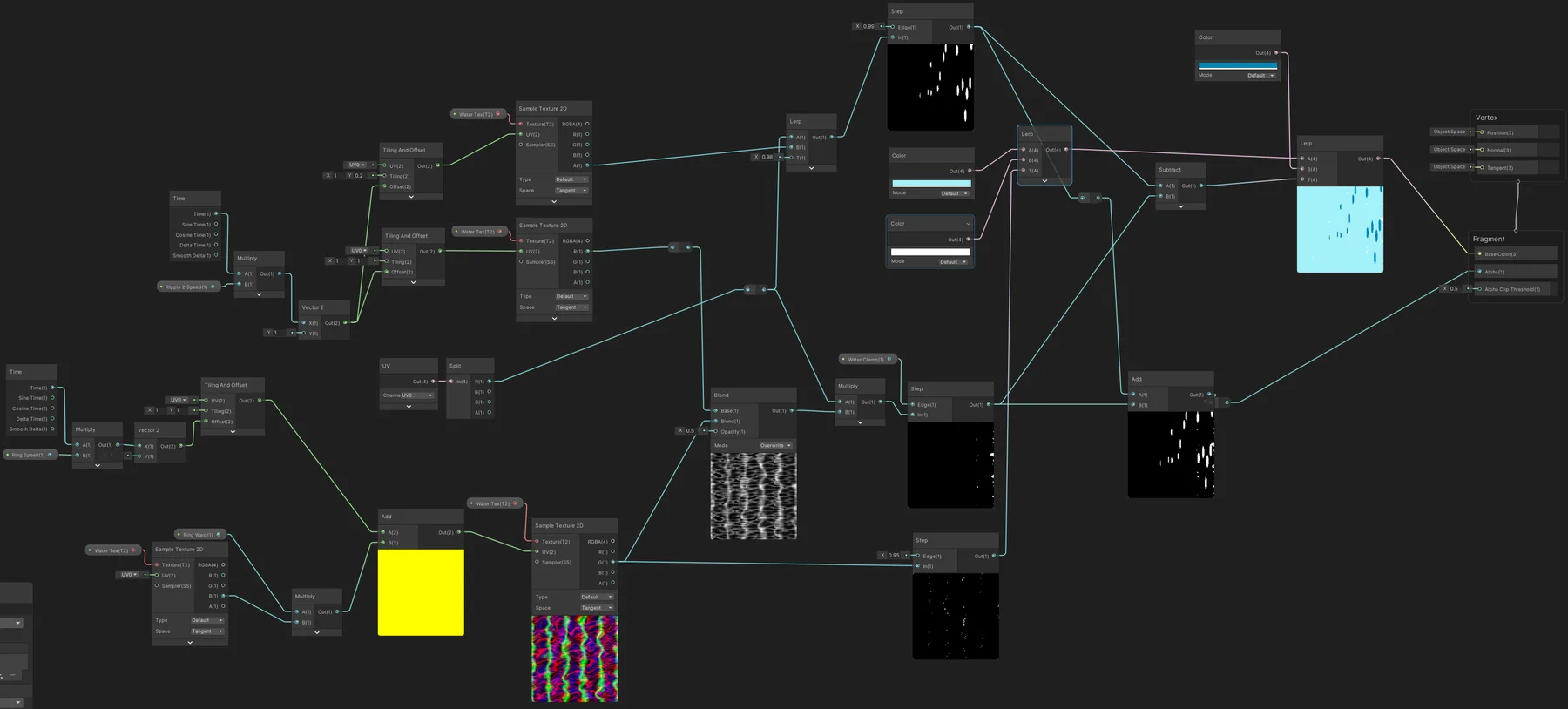Click the Base Color input port on Fragment

[1479, 254]
